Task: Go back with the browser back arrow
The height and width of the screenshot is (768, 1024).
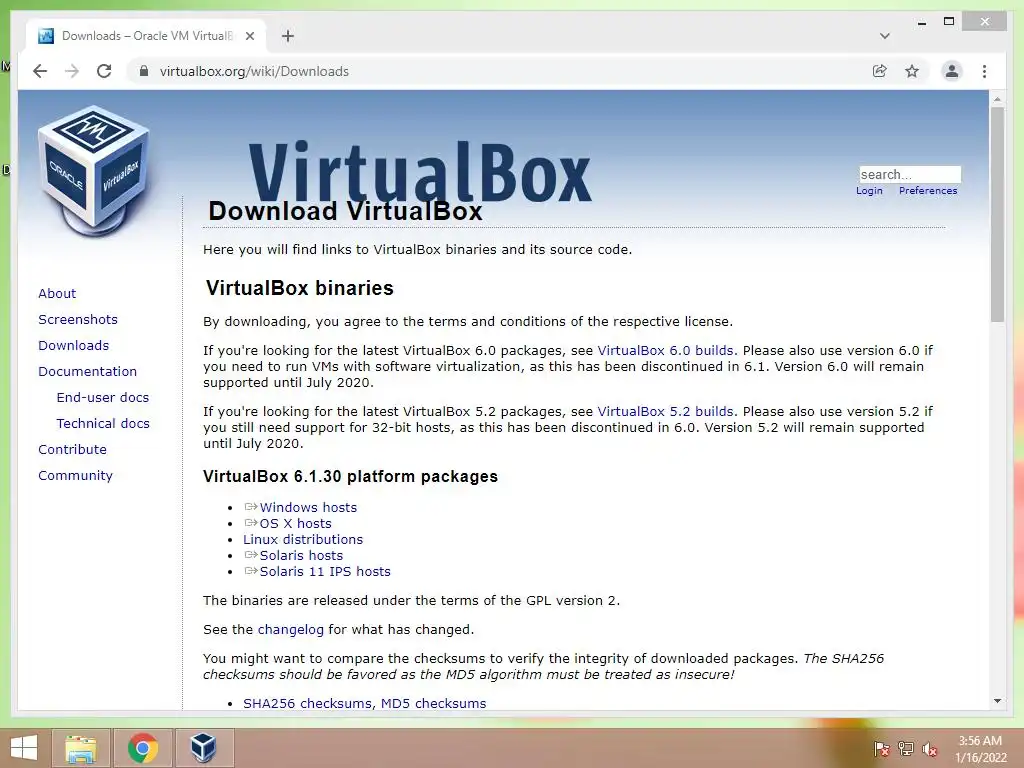Action: point(40,71)
